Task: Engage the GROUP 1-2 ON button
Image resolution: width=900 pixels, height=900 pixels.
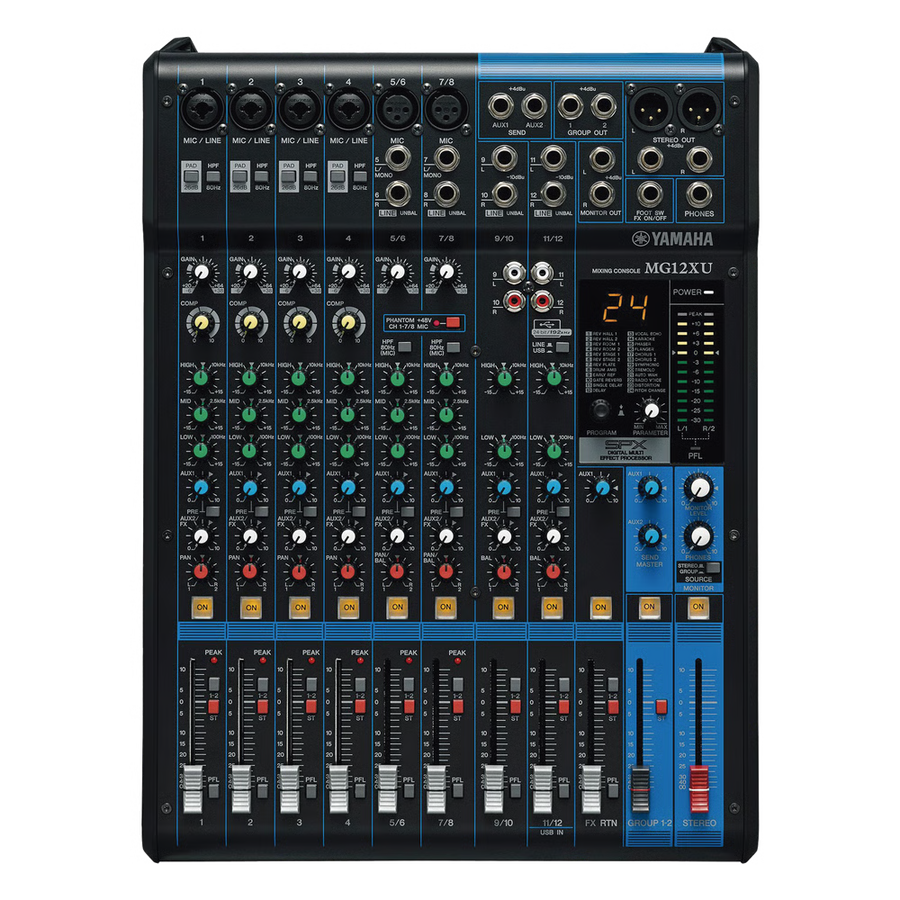Action: point(649,607)
